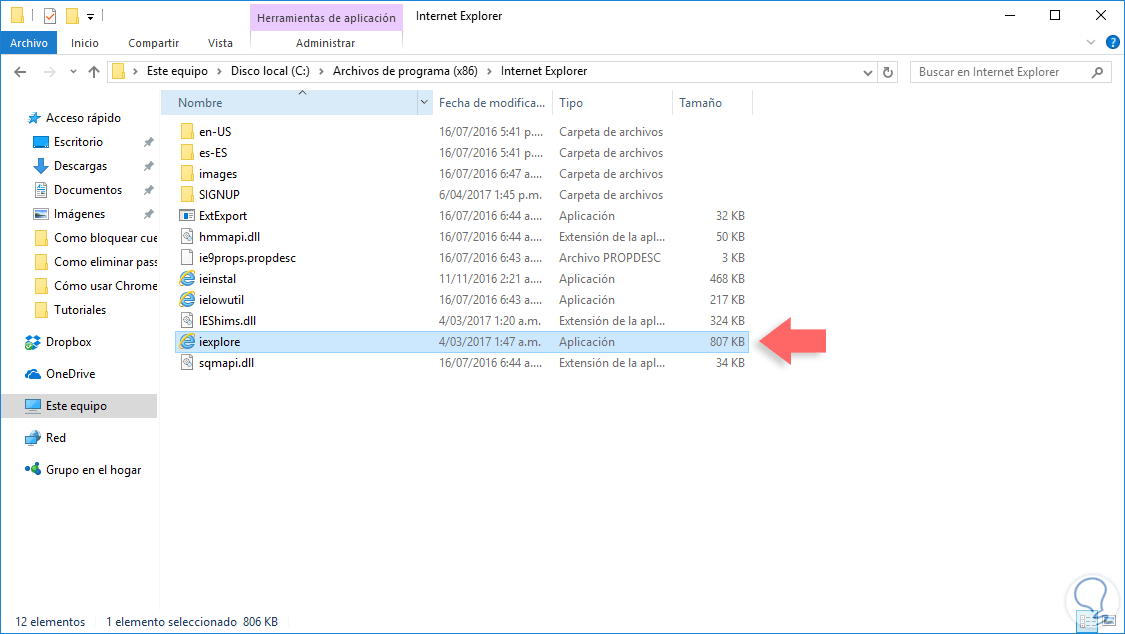
Task: Switch to the Inicio ribbon tab
Action: [x=85, y=43]
